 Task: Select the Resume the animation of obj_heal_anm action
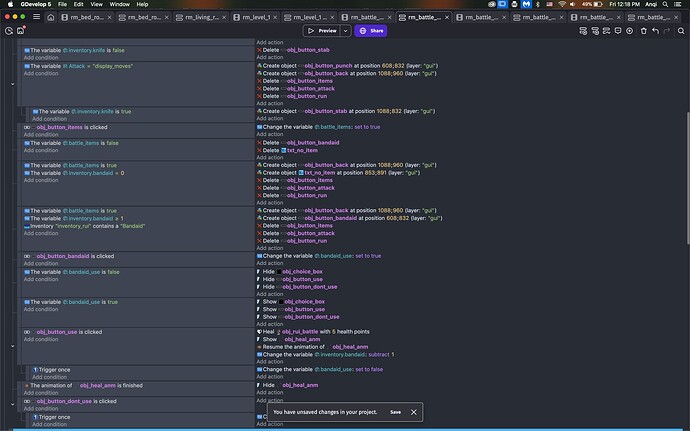tap(312, 347)
